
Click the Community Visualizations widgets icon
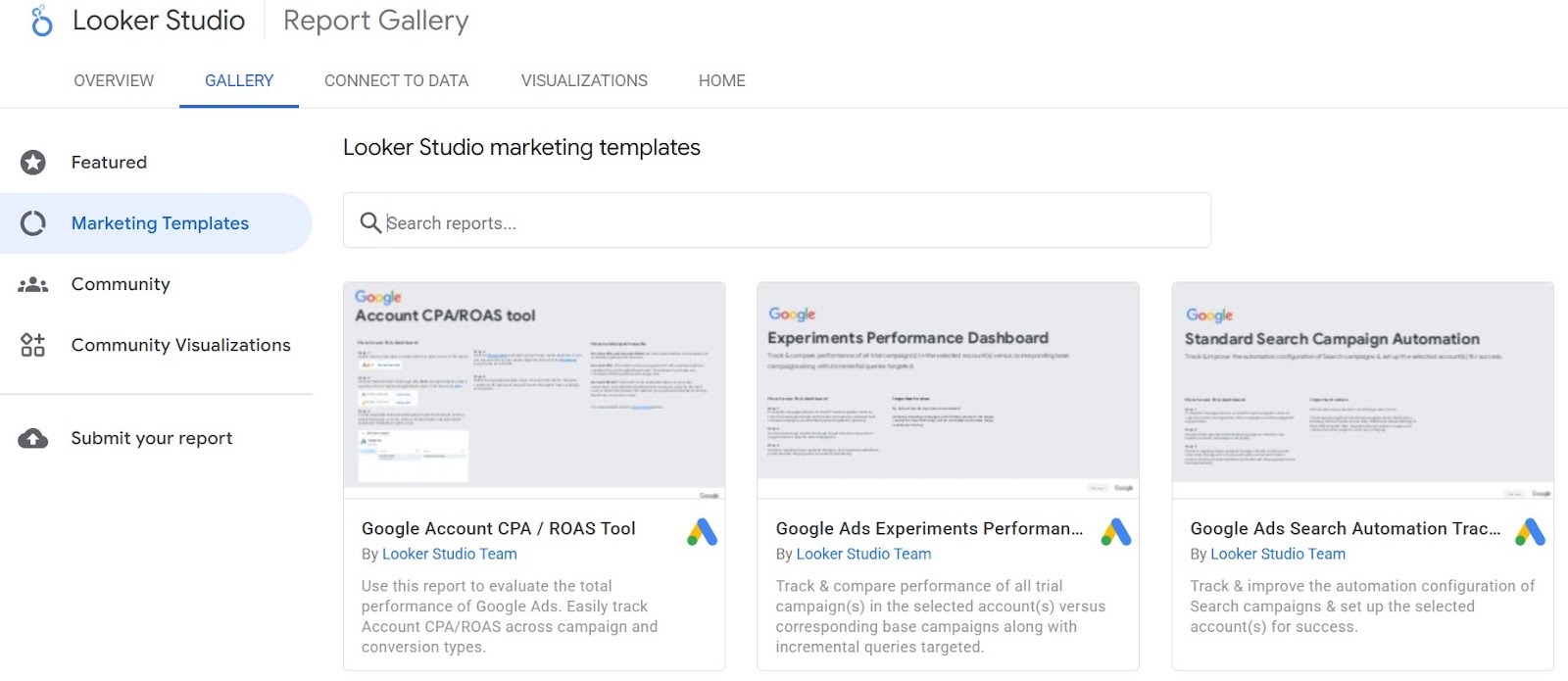tap(33, 345)
